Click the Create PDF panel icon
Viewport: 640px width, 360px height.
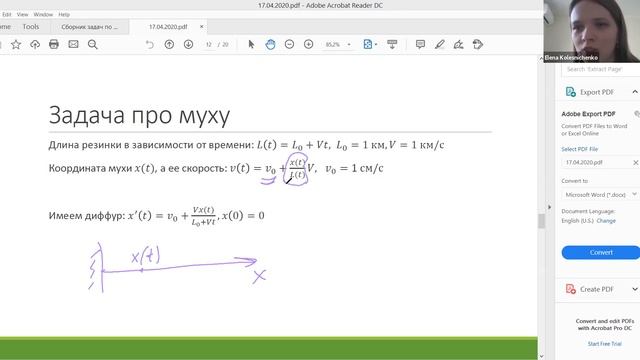coord(571,289)
